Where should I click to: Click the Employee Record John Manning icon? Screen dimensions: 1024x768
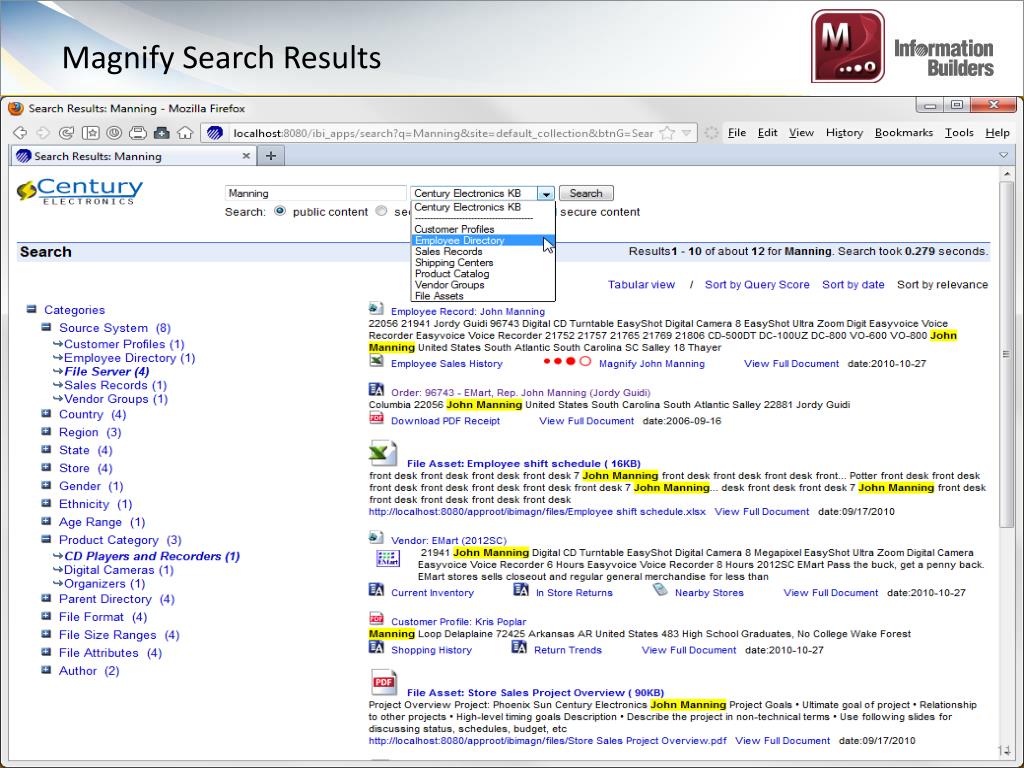pyautogui.click(x=376, y=308)
